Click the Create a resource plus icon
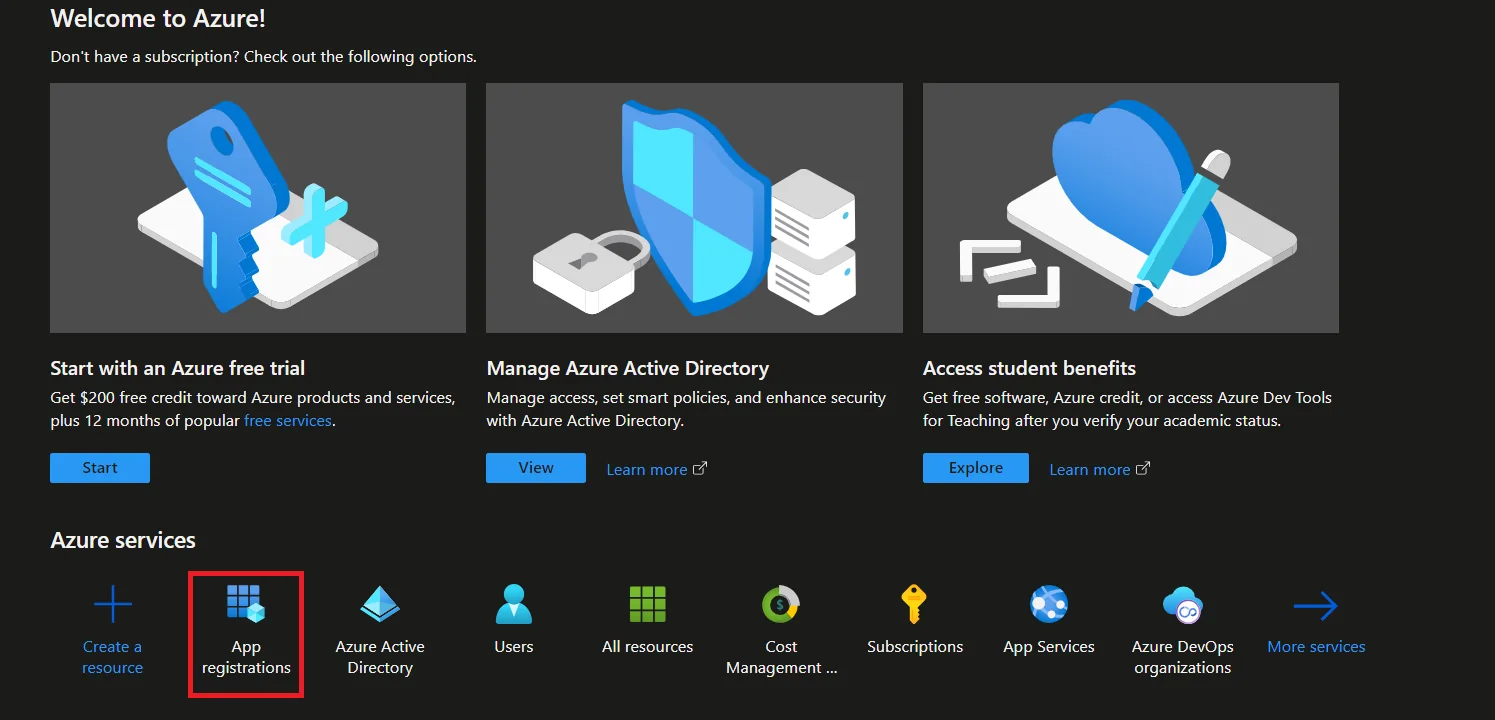The image size is (1495, 720). (x=112, y=605)
